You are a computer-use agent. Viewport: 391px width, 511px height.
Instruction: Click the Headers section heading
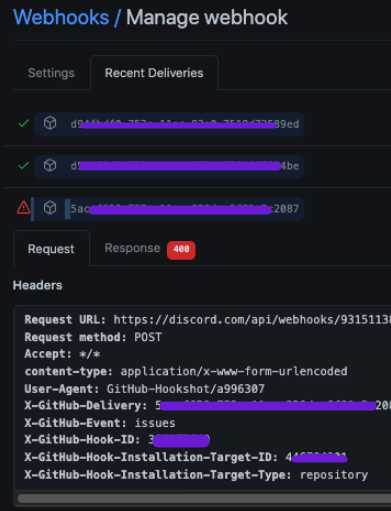pyautogui.click(x=38, y=285)
